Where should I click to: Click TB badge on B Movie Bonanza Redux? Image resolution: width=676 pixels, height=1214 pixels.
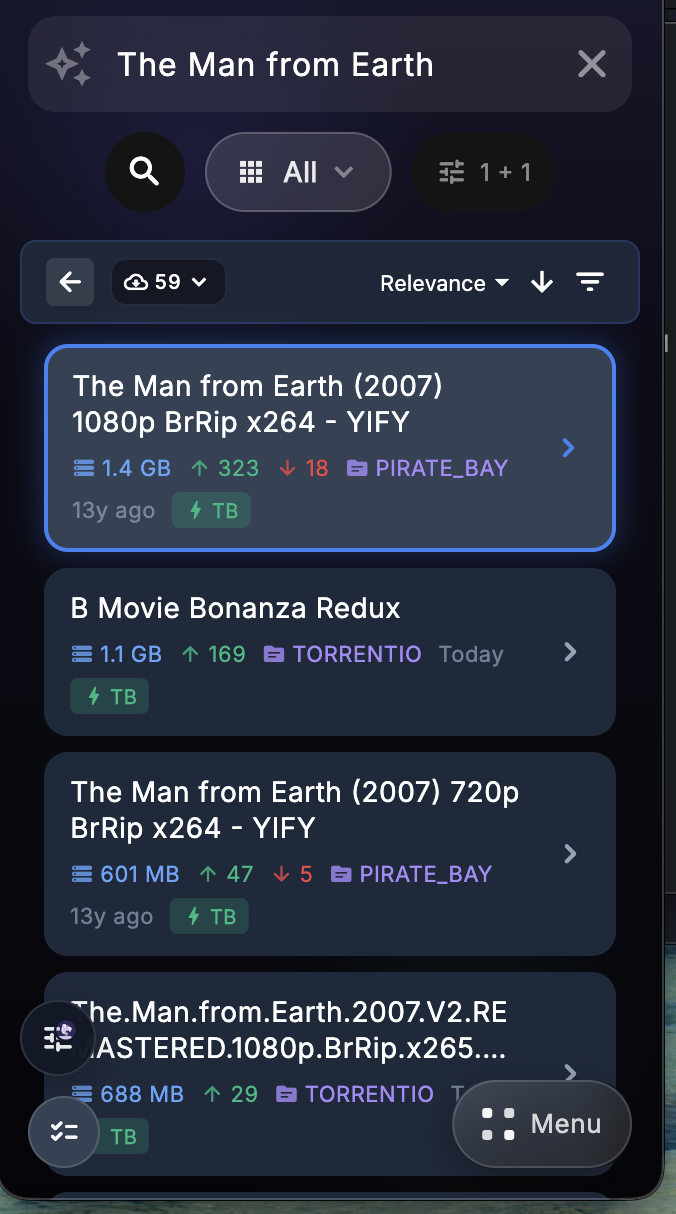[x=110, y=696]
